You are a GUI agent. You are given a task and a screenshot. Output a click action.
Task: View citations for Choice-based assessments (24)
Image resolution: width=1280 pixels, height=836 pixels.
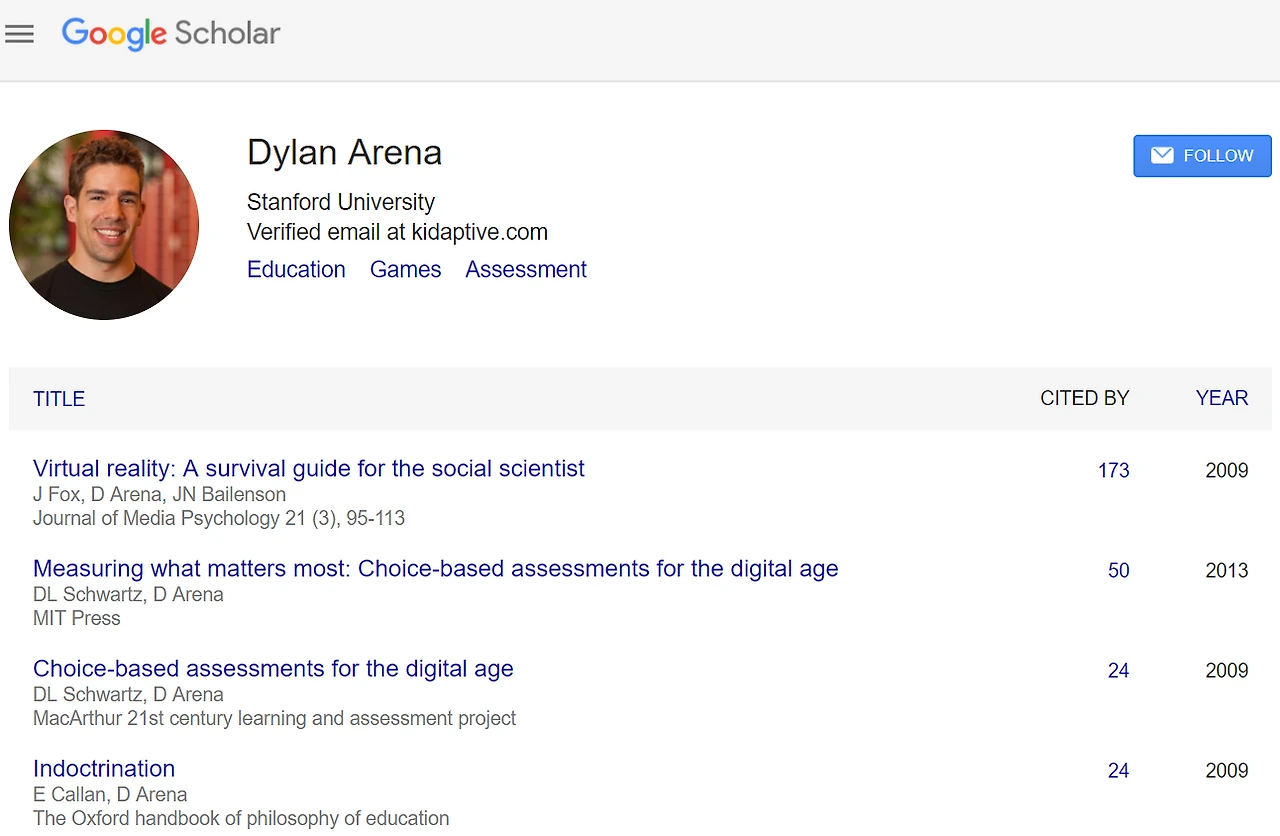(1118, 670)
